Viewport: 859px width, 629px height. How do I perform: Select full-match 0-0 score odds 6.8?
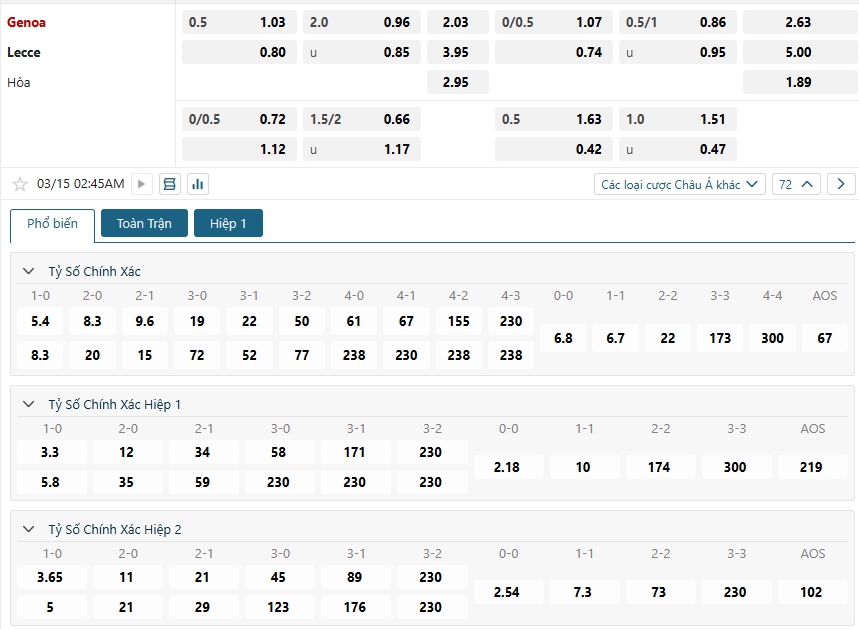(x=563, y=338)
